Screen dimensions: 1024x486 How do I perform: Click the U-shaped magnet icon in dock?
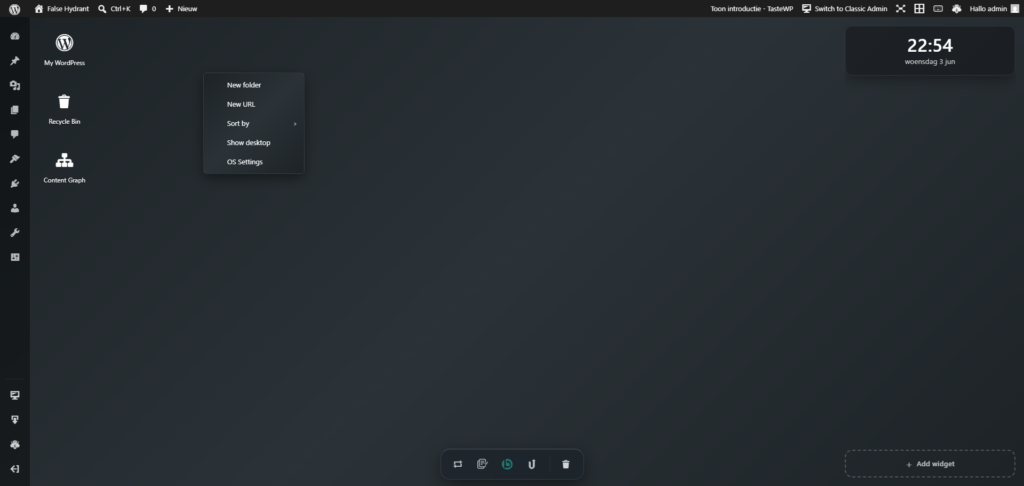pyautogui.click(x=532, y=464)
